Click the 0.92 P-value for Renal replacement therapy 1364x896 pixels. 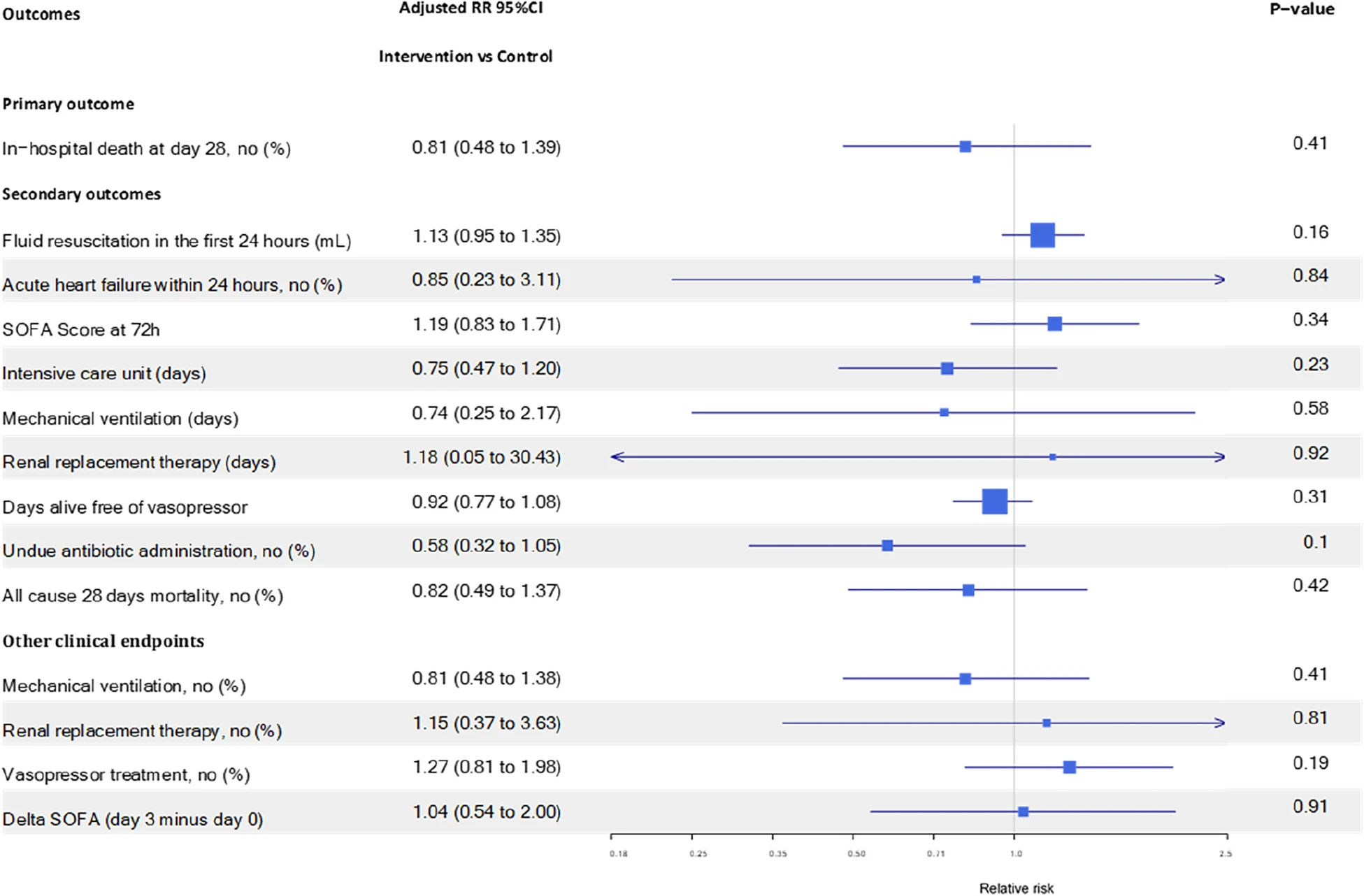click(x=1310, y=453)
